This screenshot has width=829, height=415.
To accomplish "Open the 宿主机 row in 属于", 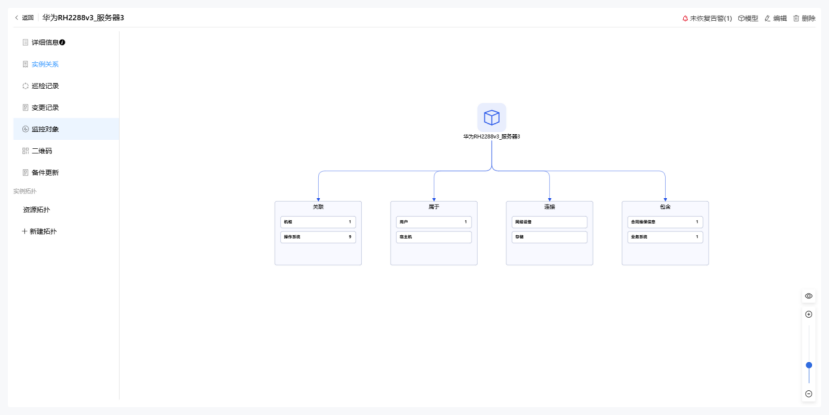I will click(434, 237).
